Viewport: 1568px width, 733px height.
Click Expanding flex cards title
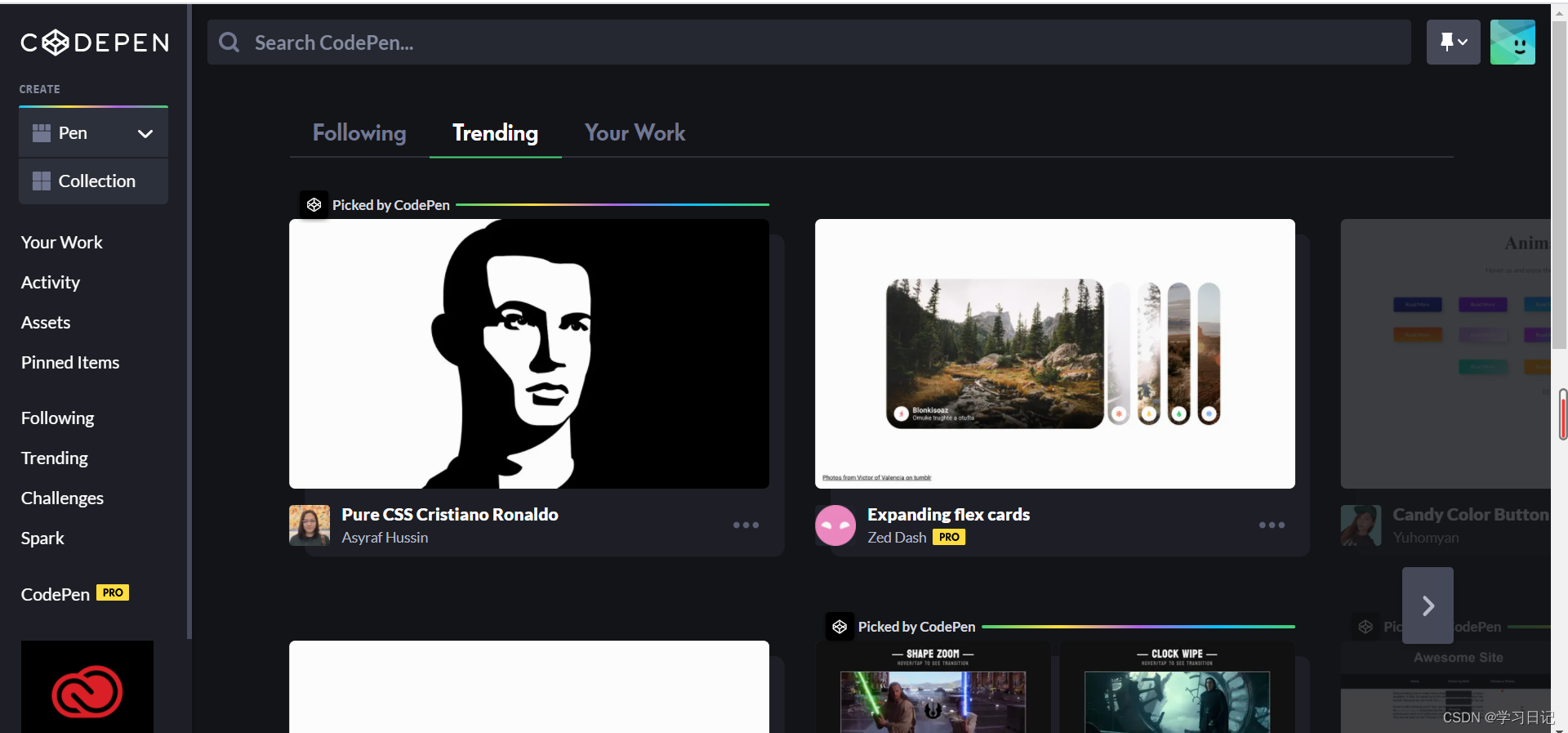pos(948,515)
